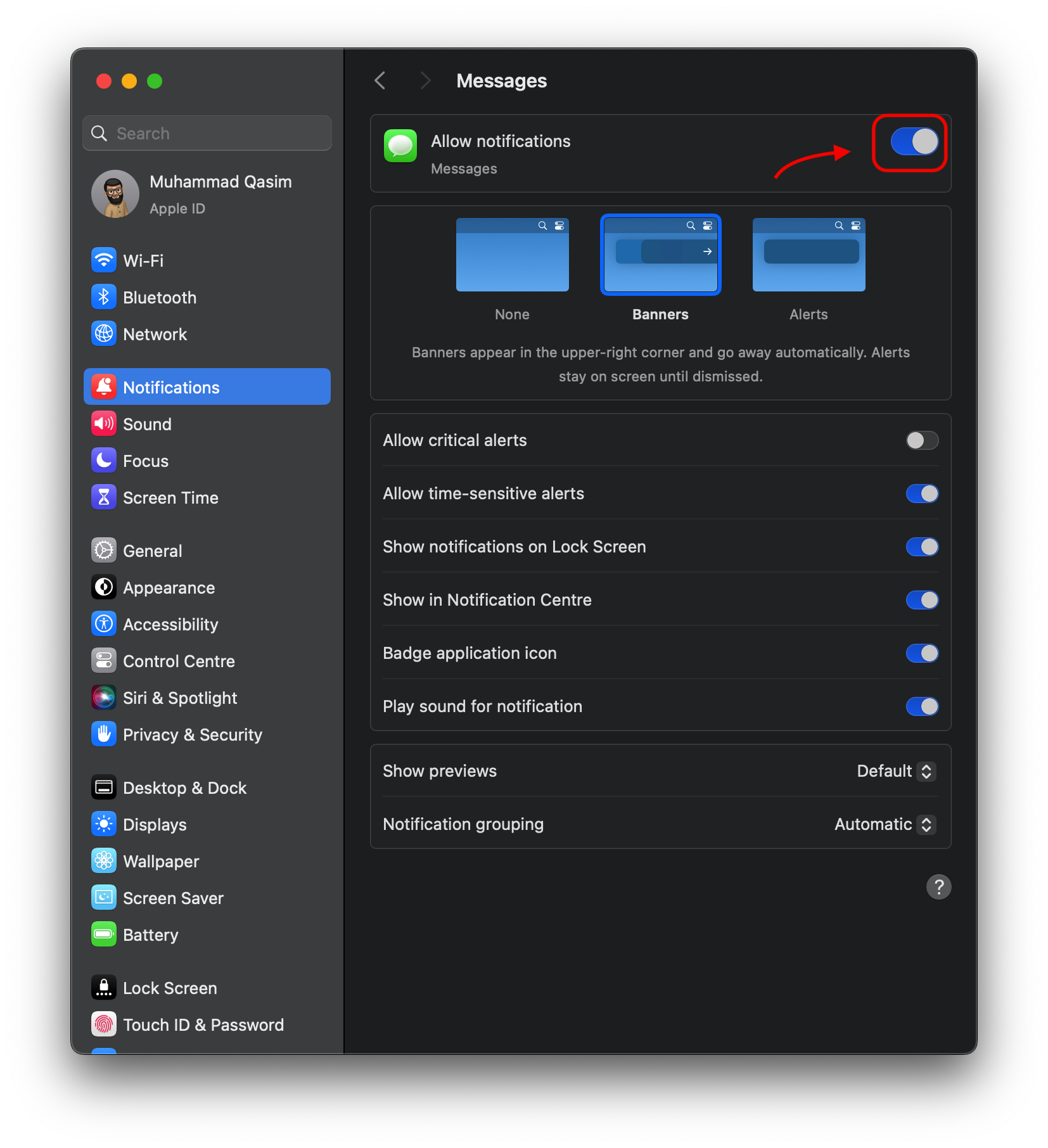The height and width of the screenshot is (1148, 1048).
Task: Choose the None notification style thumbnail
Action: 513,255
